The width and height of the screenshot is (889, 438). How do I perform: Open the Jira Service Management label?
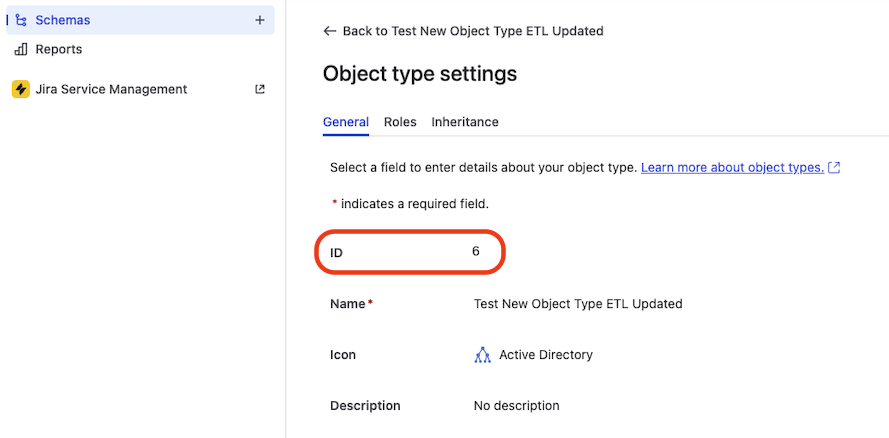point(111,89)
